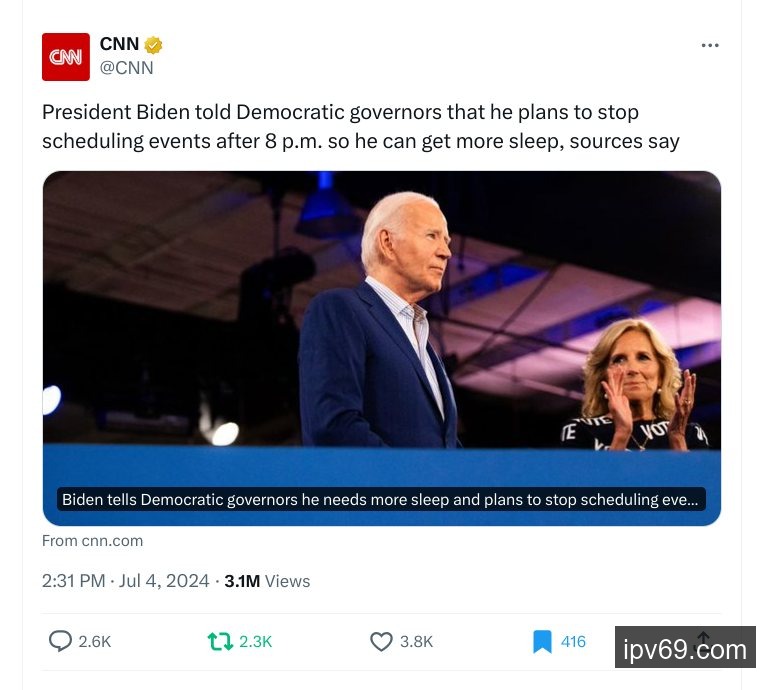Click the 2.6K reply count
The height and width of the screenshot is (690, 778).
pos(95,641)
